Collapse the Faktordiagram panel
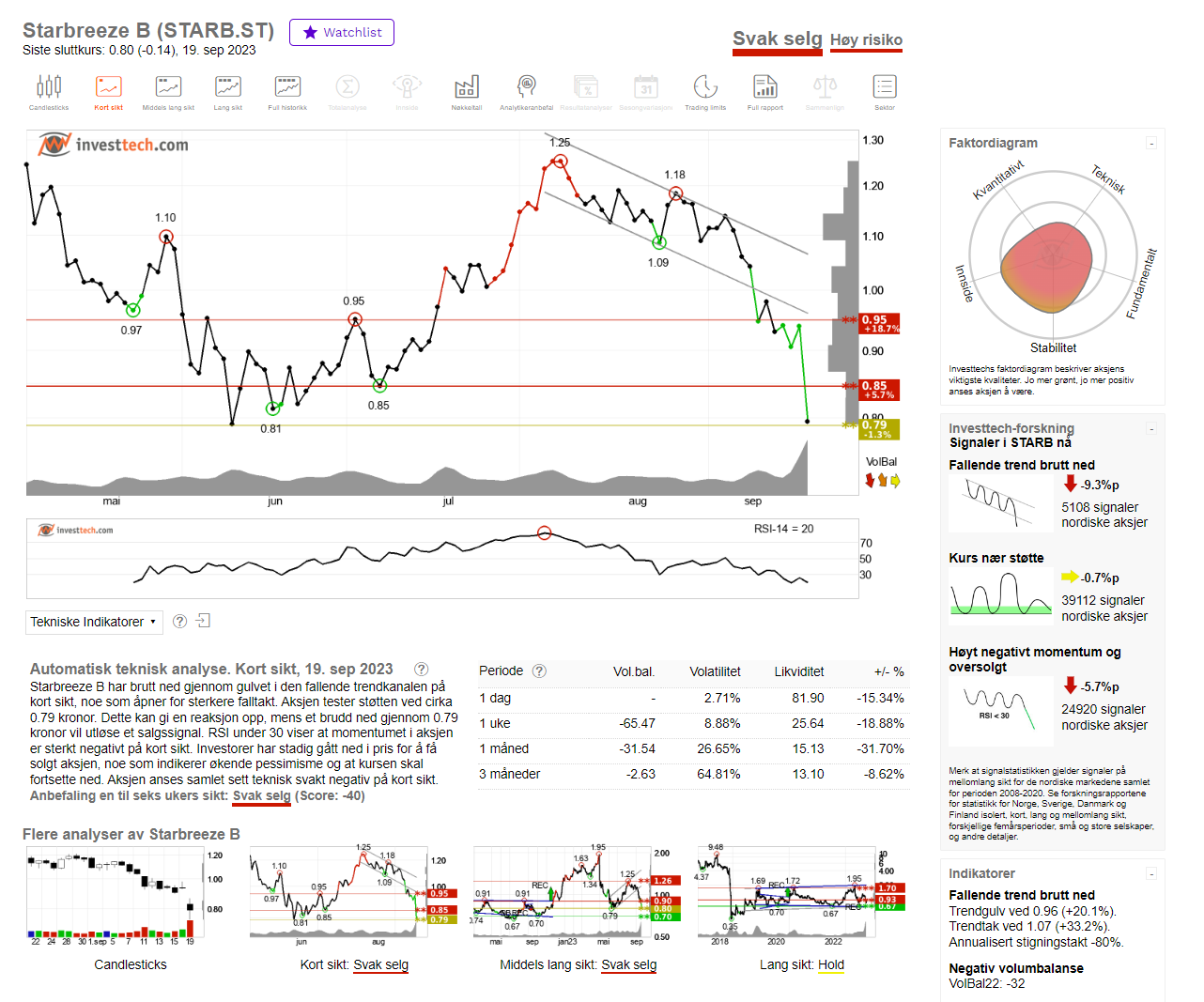Image resolution: width=1204 pixels, height=1002 pixels. 1151,144
